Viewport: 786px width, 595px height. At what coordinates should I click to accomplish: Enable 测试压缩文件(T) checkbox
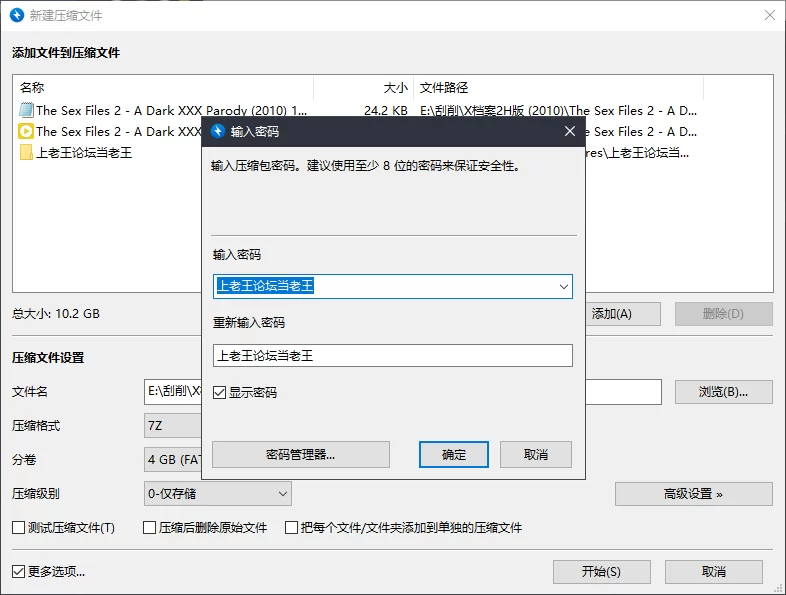[x=19, y=527]
